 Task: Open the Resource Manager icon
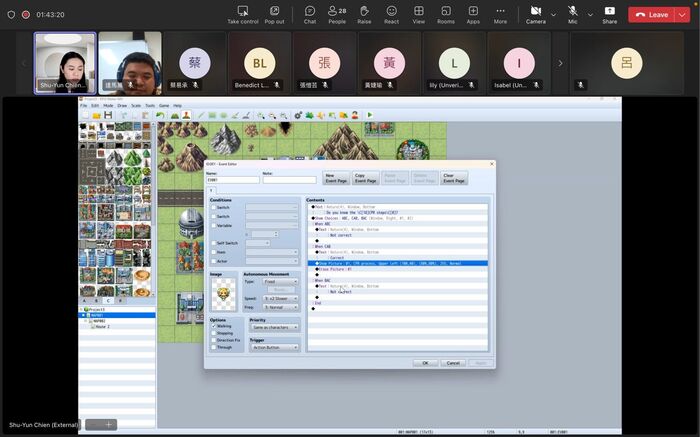343,115
